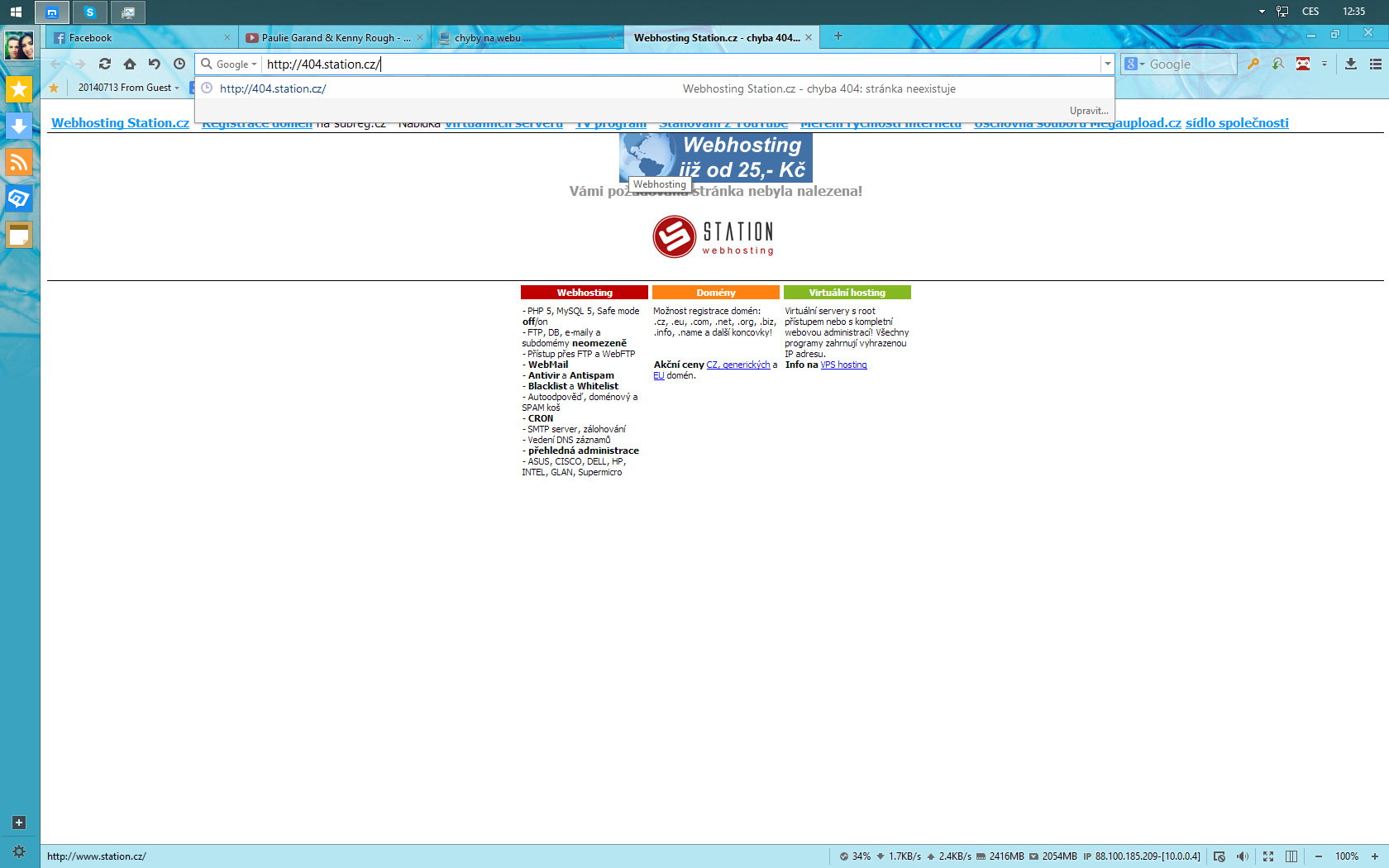Open the sidebar notes icon
The image size is (1389, 868).
pos(19,235)
